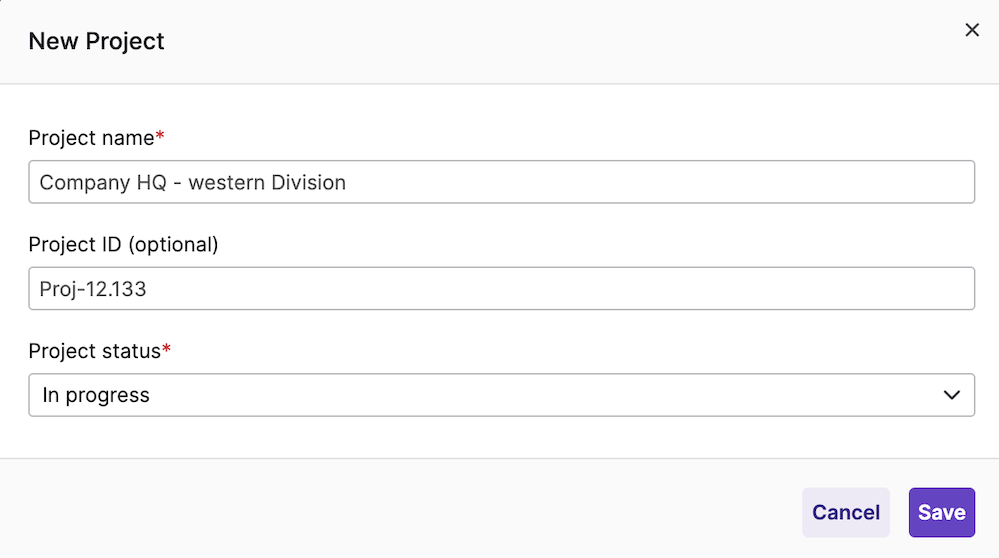Click the red asterisk beside Project name
999x558 pixels.
160,136
